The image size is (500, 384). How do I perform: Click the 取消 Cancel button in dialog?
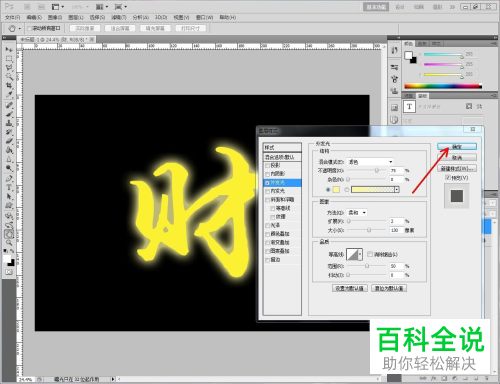click(x=457, y=157)
